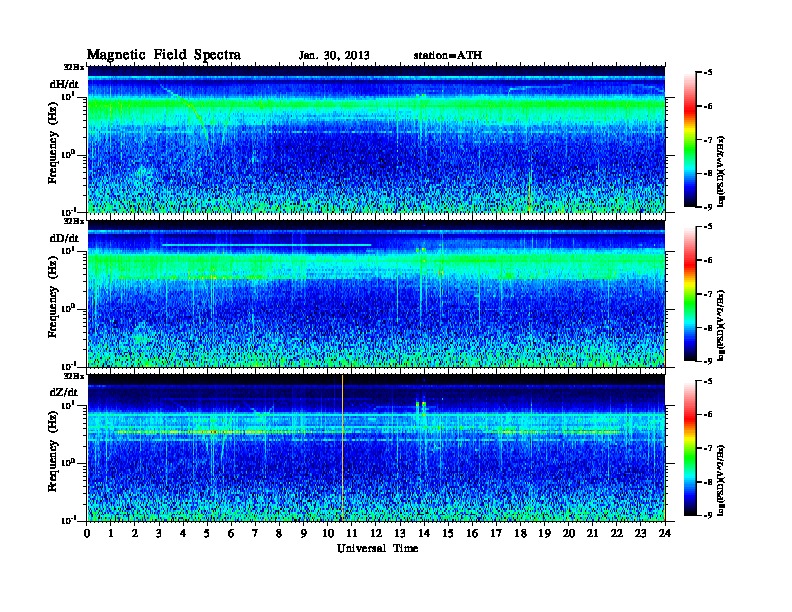Click the 10^1 frequency tick of dZ/dt panel
The width and height of the screenshot is (792, 612).
[x=68, y=405]
